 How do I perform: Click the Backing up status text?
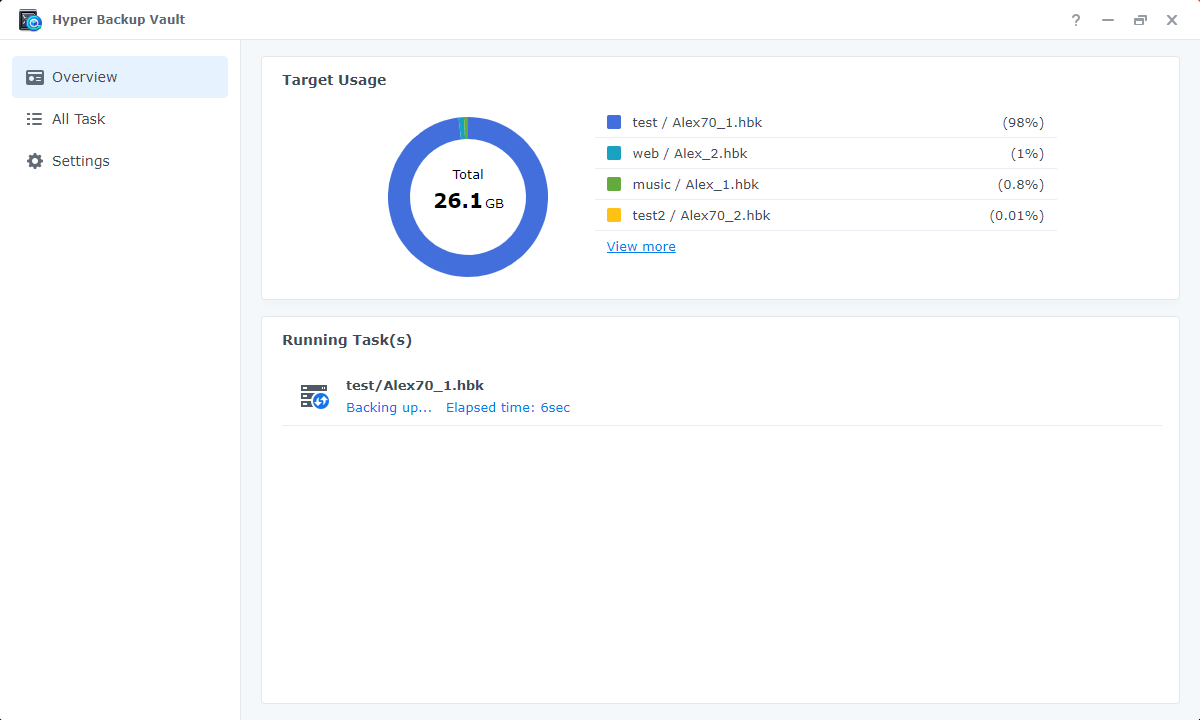pyautogui.click(x=389, y=408)
